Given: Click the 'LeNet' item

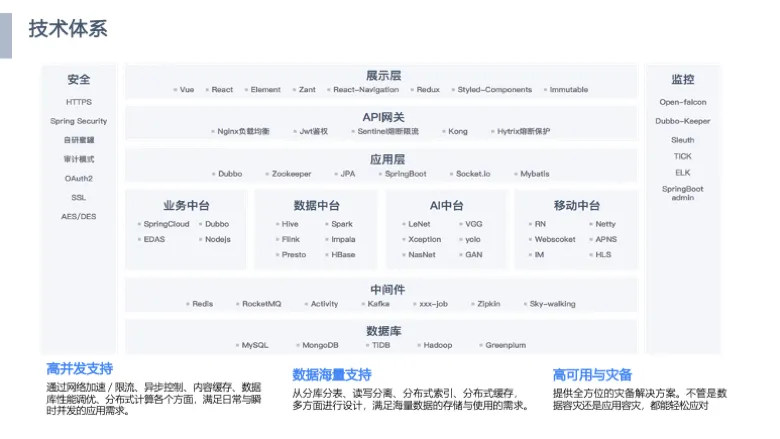Looking at the screenshot, I should 419,224.
